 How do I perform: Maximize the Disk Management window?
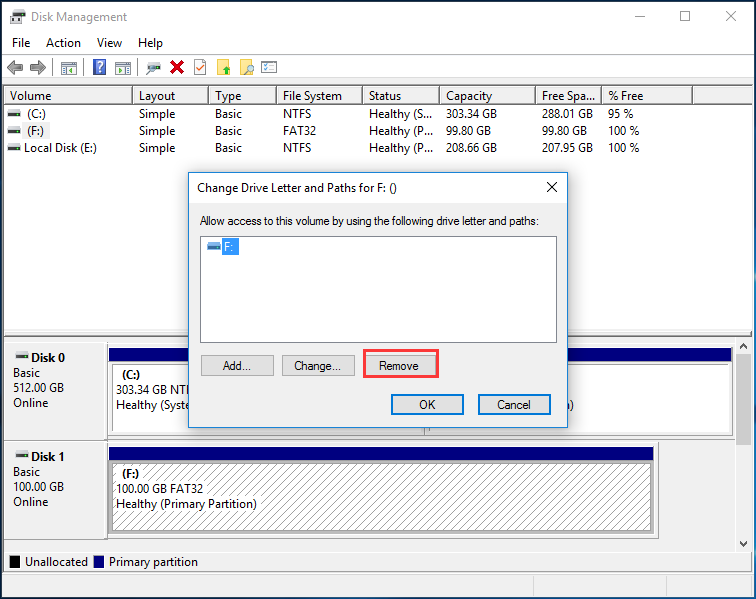coord(685,16)
